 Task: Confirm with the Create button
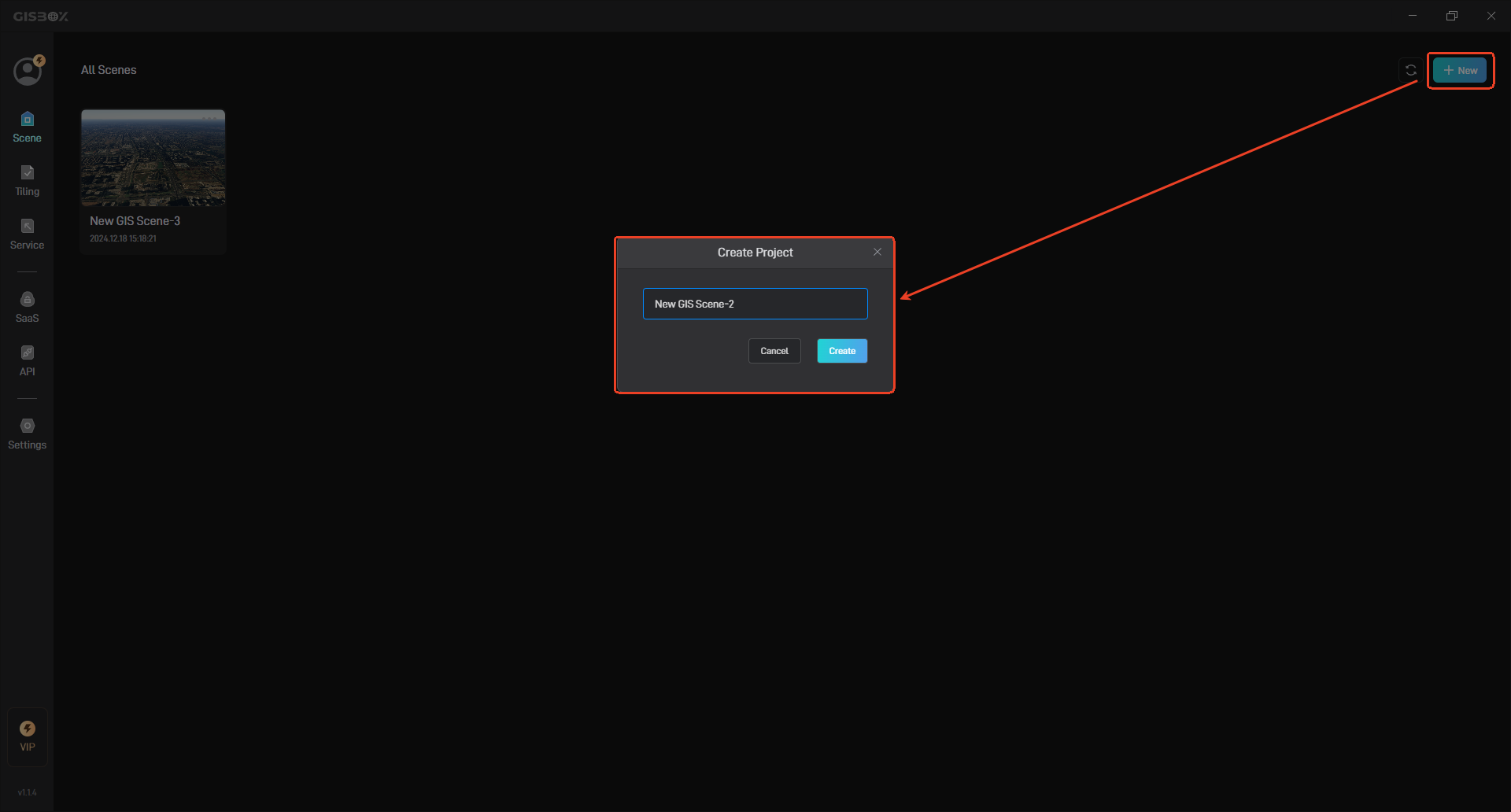pyautogui.click(x=842, y=351)
